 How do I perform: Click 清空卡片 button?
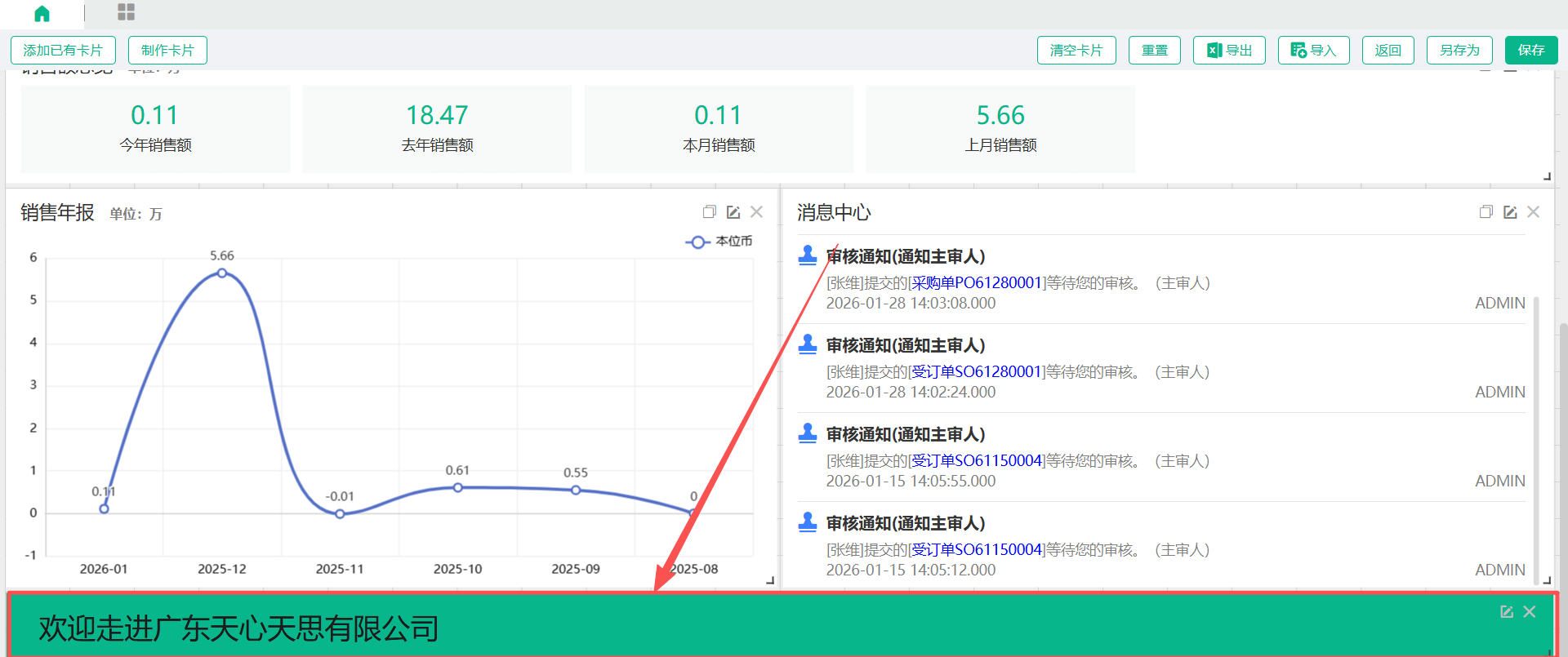click(1076, 51)
